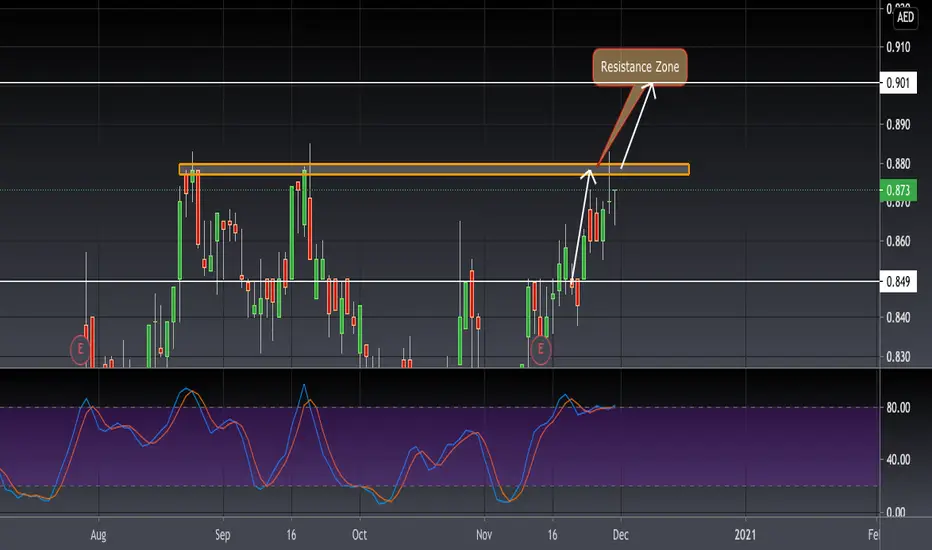The height and width of the screenshot is (550, 932).
Task: Click the '16' label between Nov and Dec
Action: pos(553,535)
